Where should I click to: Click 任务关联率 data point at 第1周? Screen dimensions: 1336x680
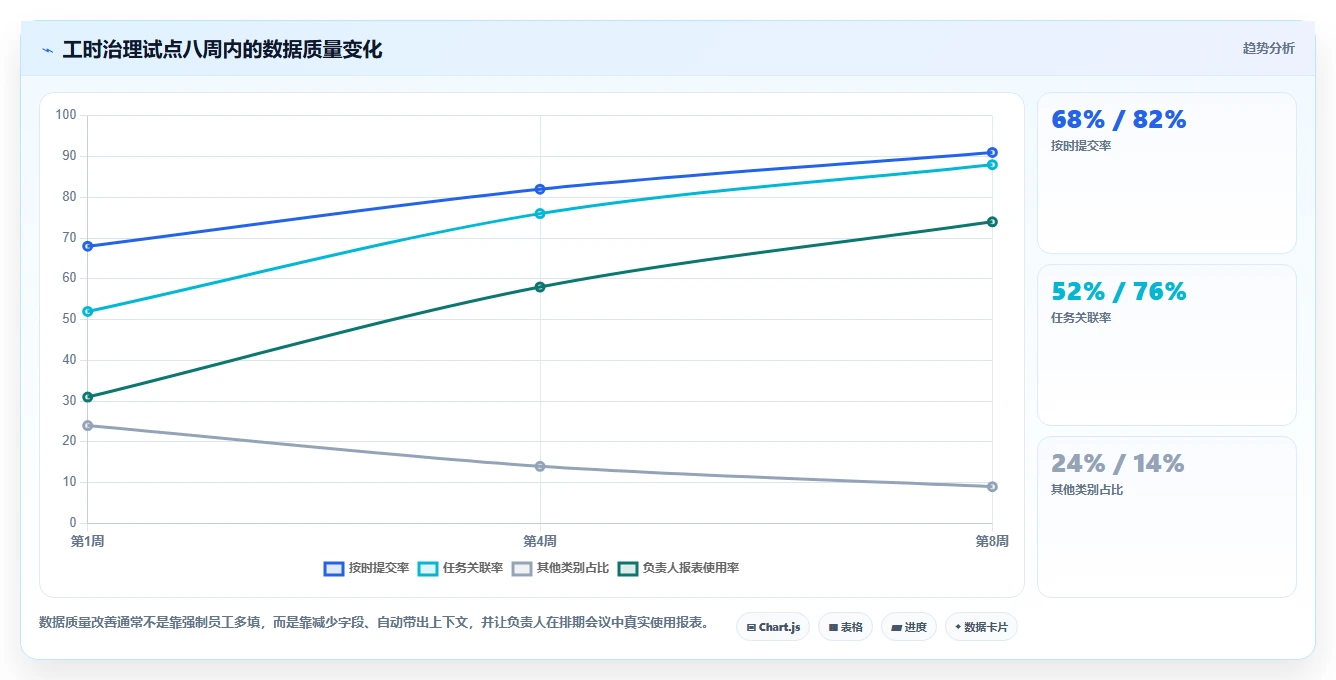click(88, 311)
